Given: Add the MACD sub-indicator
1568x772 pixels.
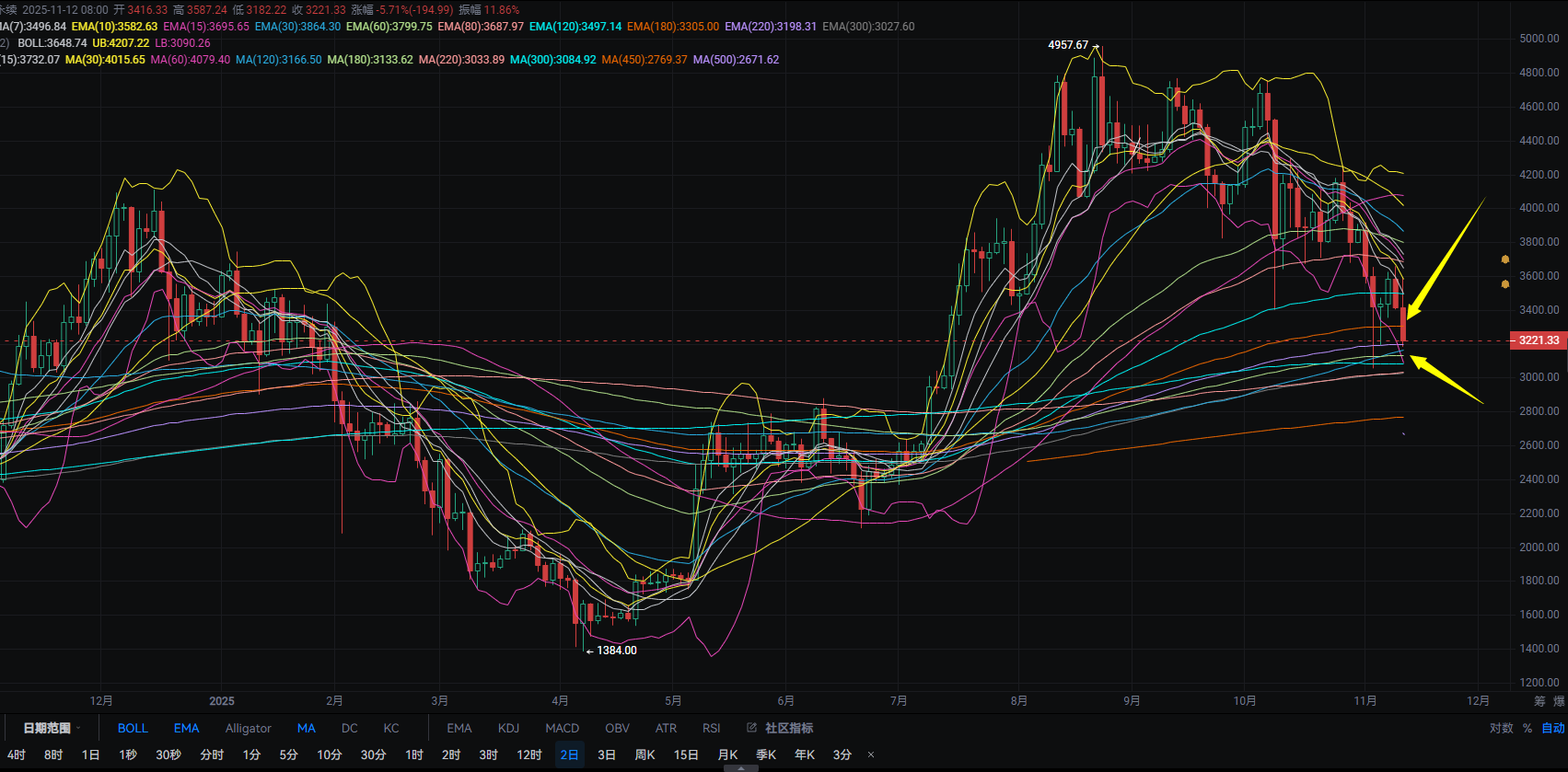Looking at the screenshot, I should point(562,728).
